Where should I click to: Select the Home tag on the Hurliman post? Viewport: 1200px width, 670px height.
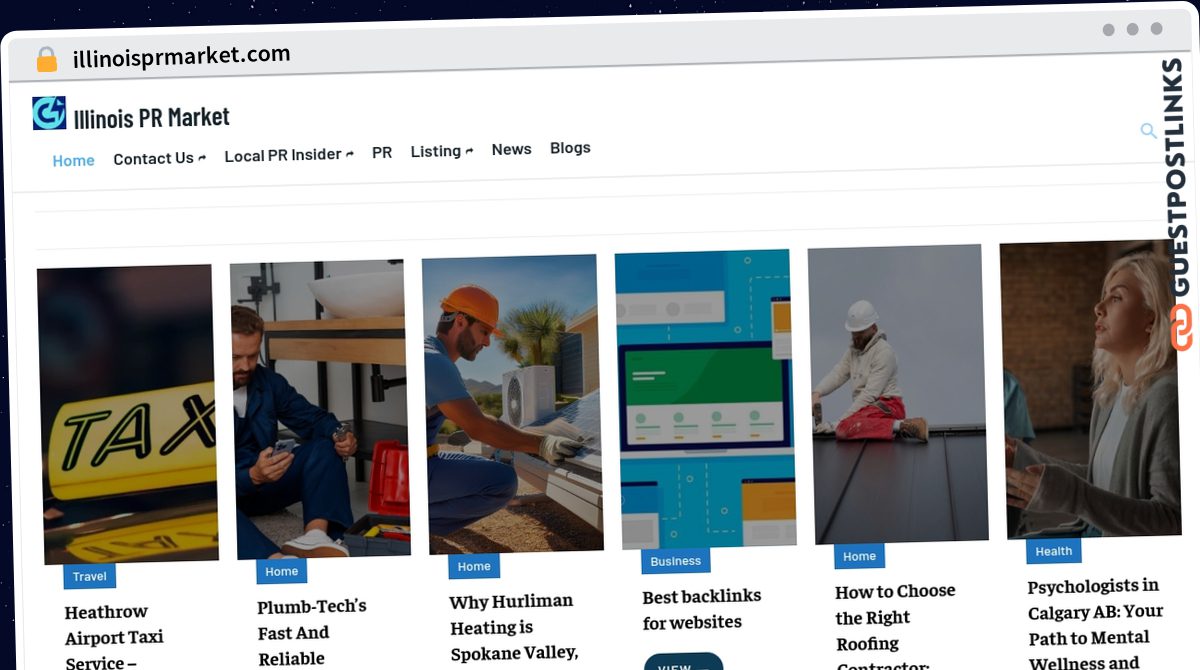click(474, 566)
